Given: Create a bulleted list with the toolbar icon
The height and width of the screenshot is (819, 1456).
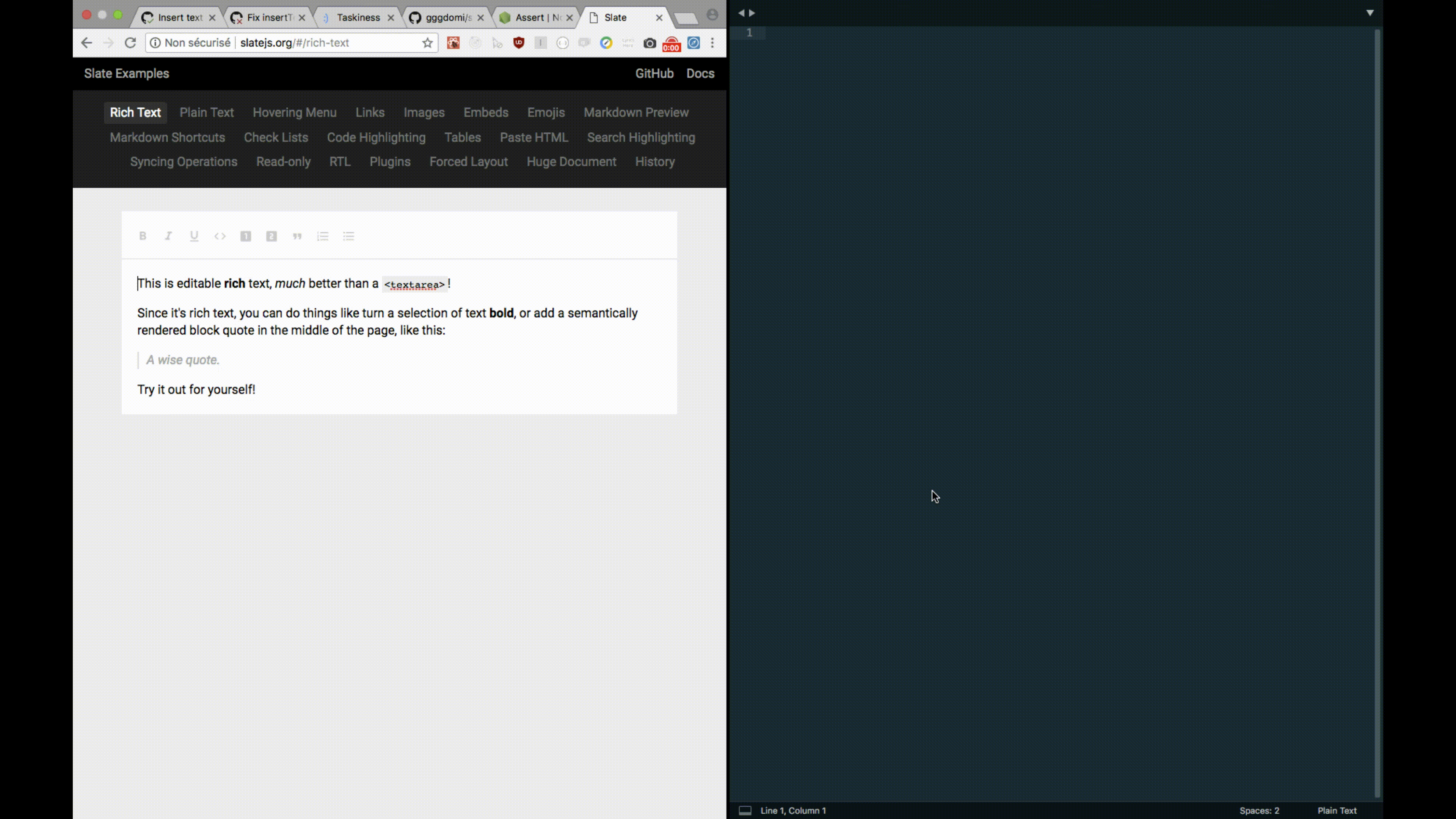Looking at the screenshot, I should coord(348,236).
